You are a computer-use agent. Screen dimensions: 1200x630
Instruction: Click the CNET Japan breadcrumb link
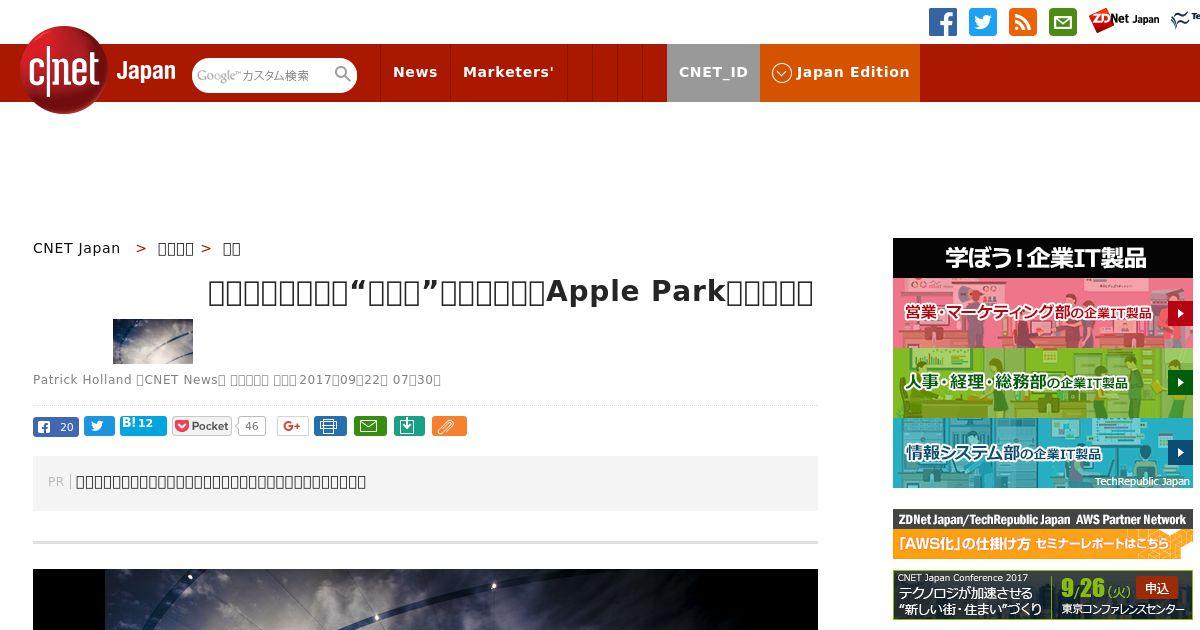pos(77,248)
